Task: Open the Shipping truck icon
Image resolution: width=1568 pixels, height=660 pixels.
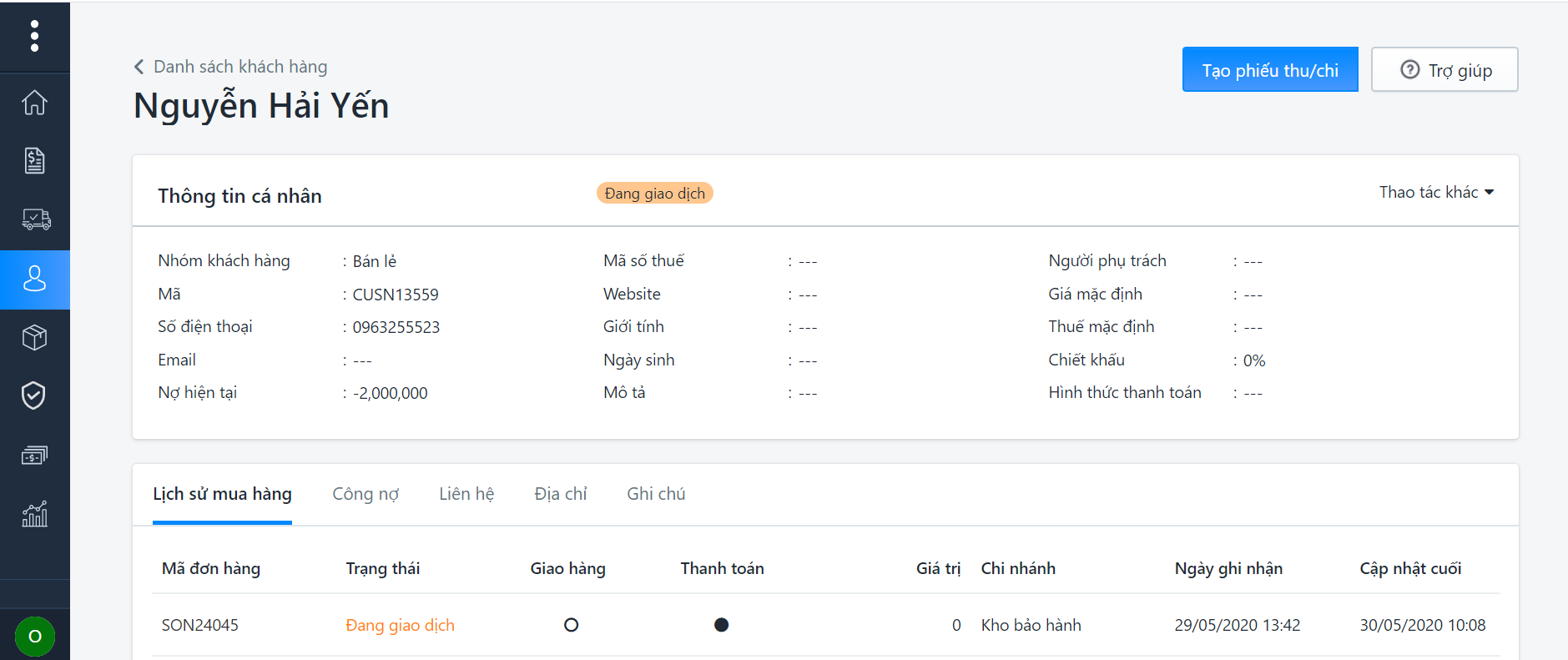Action: click(x=34, y=219)
